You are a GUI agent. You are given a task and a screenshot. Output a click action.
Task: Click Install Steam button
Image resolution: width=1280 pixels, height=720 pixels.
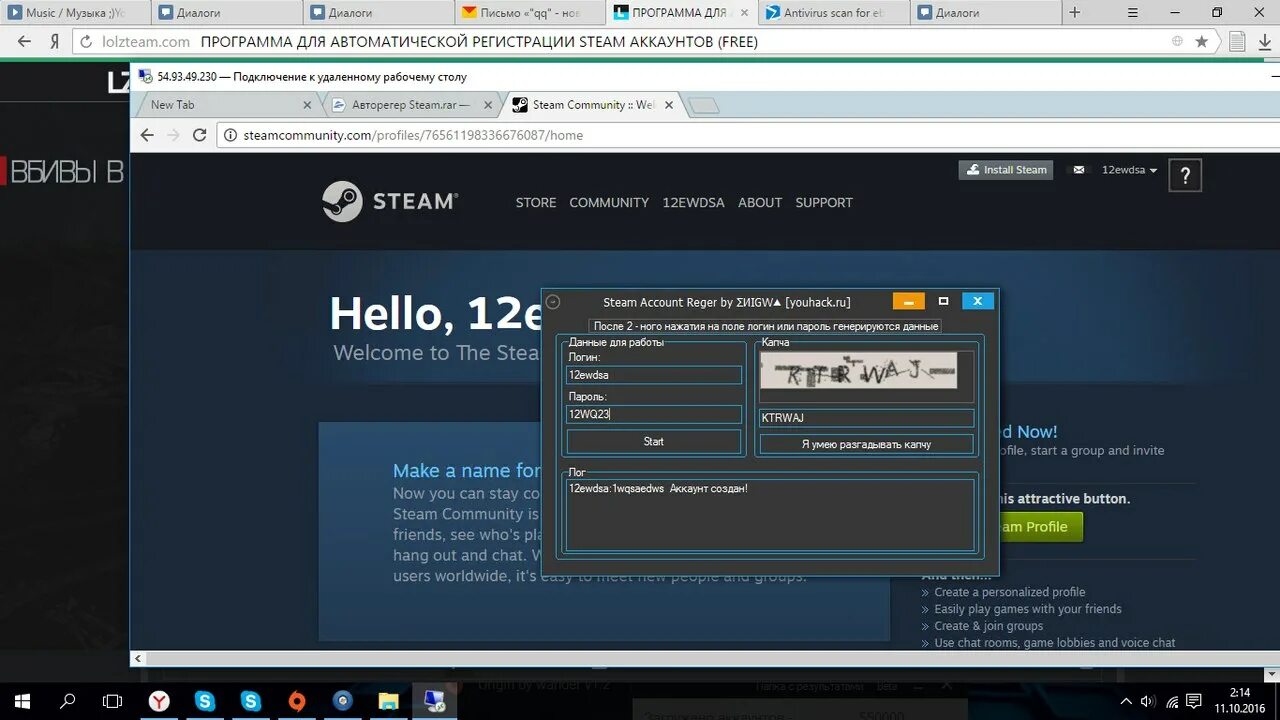[1006, 170]
